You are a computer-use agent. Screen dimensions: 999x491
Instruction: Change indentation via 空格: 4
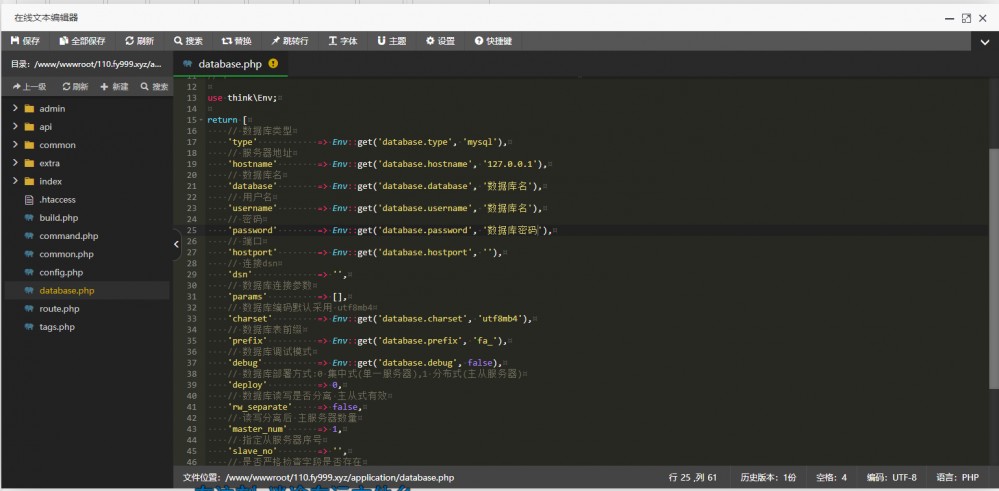click(x=831, y=478)
